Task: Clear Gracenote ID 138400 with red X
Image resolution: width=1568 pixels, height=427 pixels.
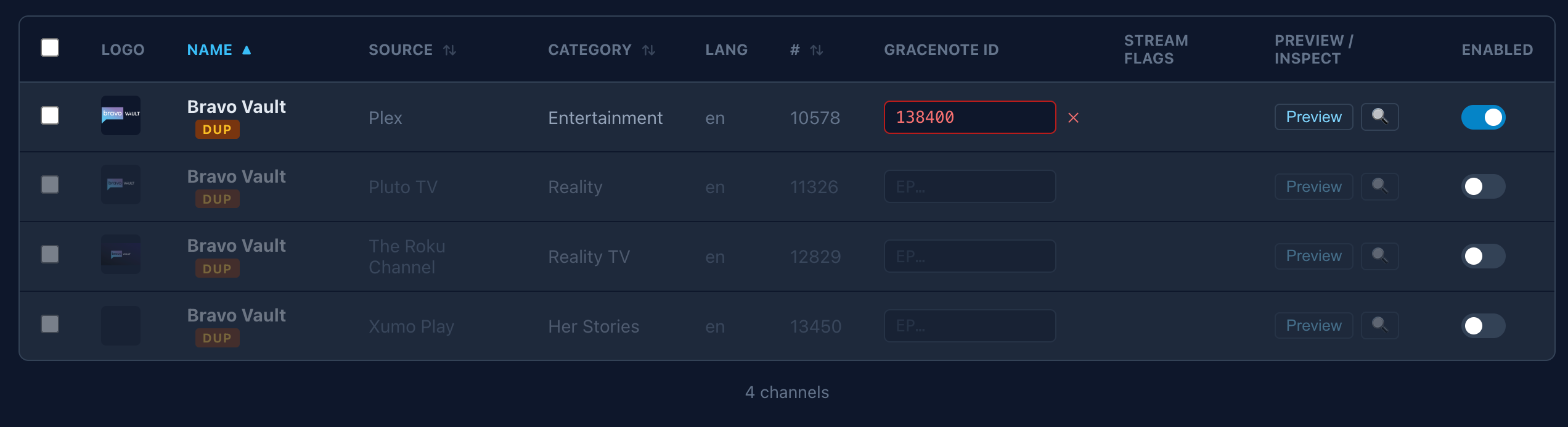Action: (1073, 118)
